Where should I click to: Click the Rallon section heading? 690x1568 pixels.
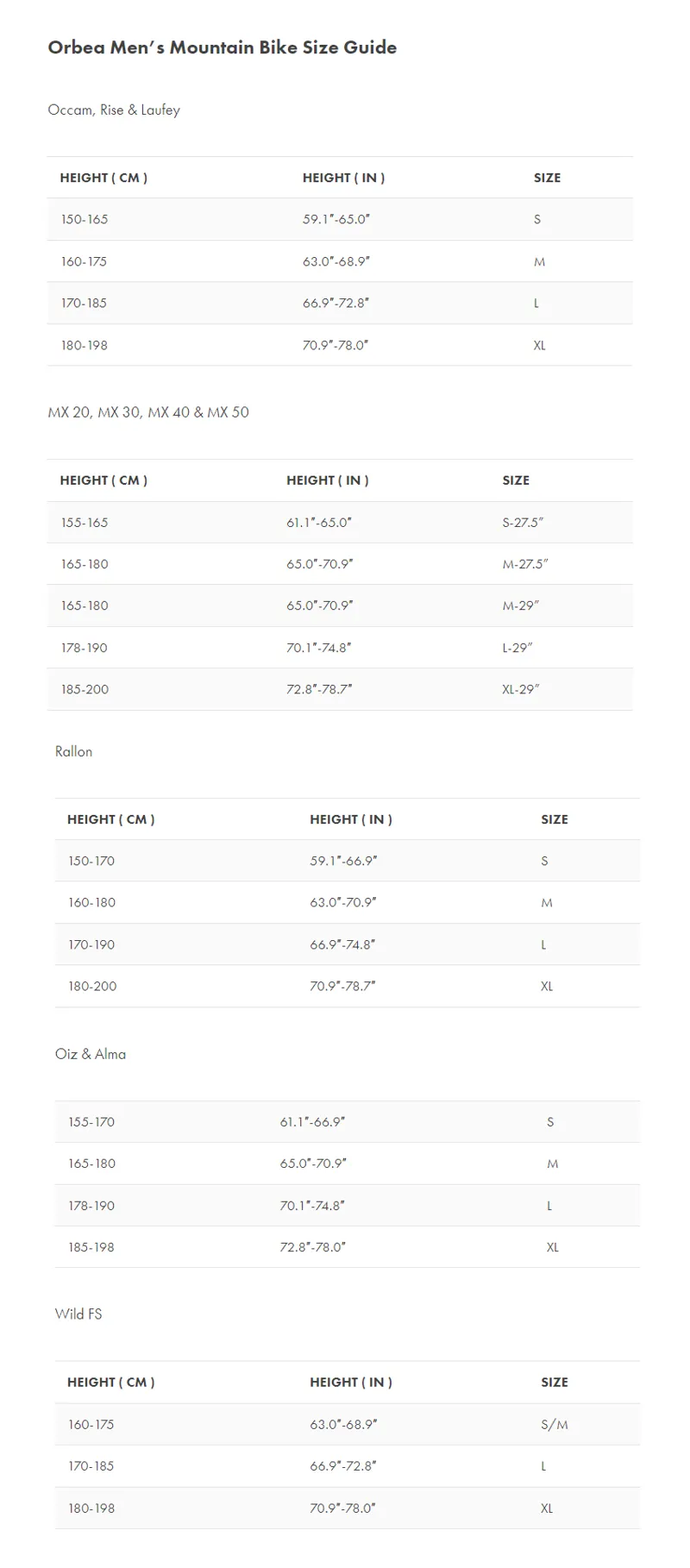pyautogui.click(x=73, y=751)
